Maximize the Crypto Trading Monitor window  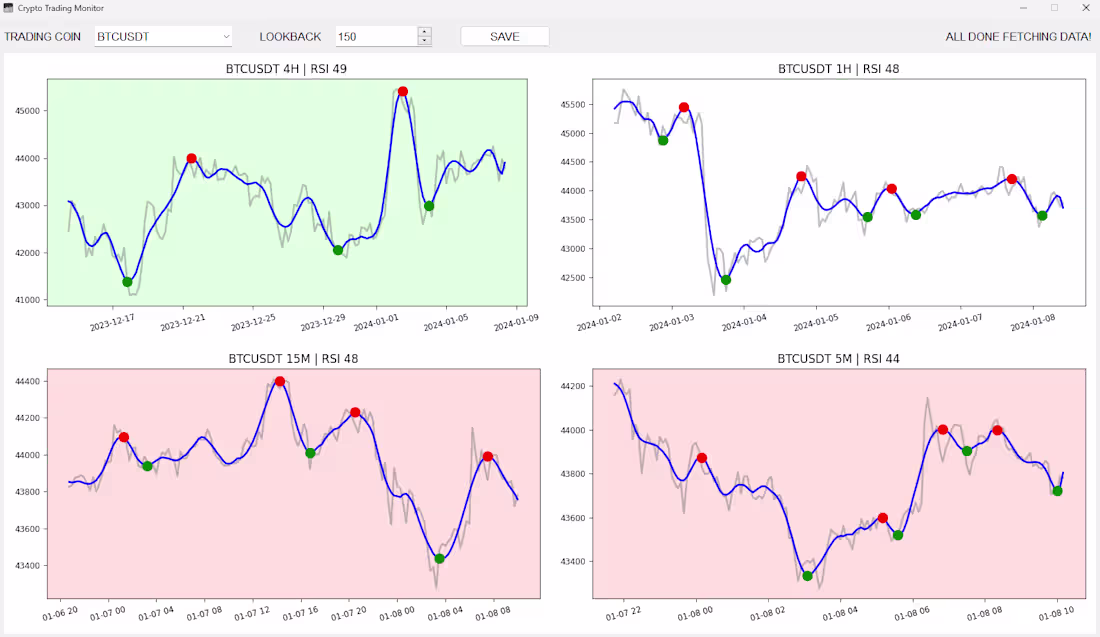point(1054,8)
